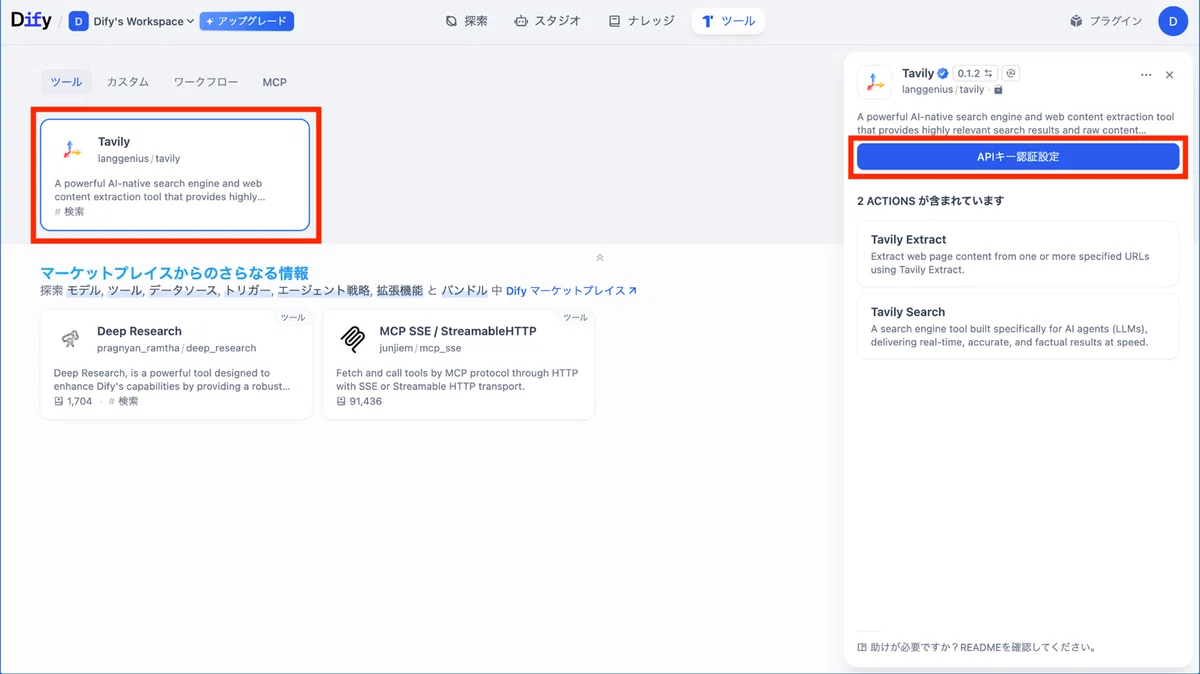Open the README help link
Image resolution: width=1200 pixels, height=674 pixels.
(x=977, y=647)
